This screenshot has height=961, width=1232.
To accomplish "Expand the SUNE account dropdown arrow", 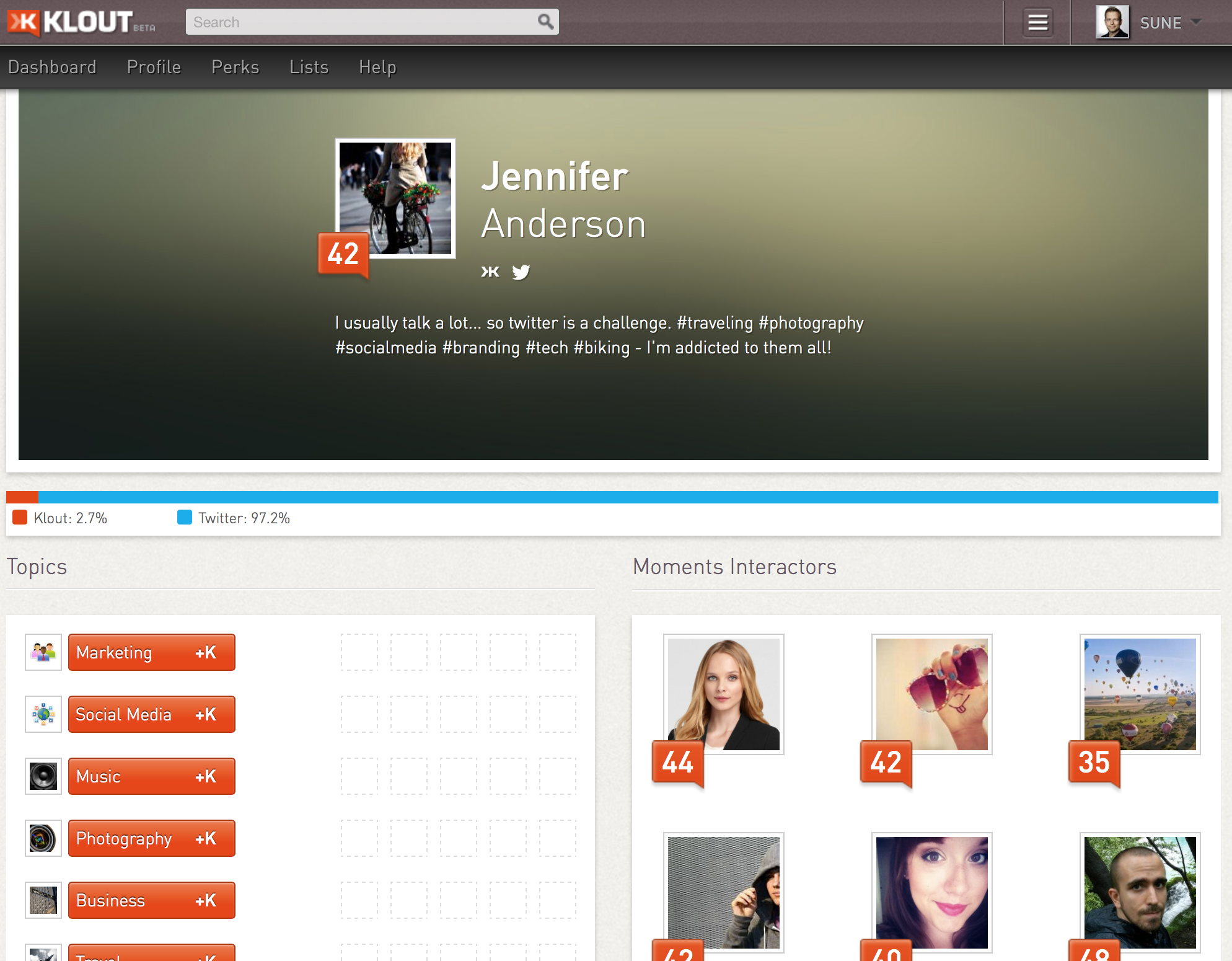I will 1196,22.
